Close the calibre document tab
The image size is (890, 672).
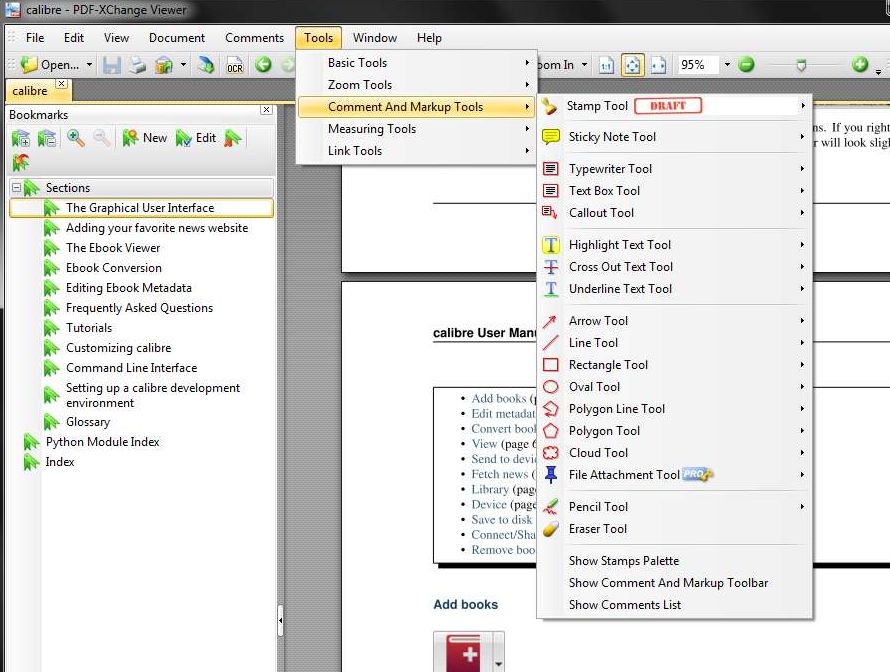pos(61,83)
